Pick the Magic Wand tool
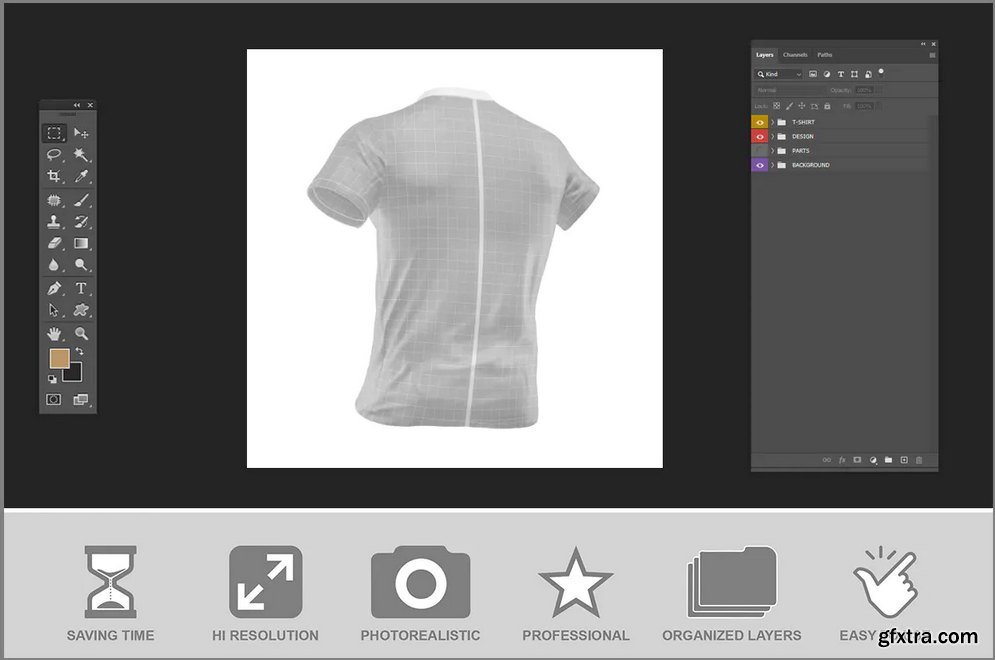 click(82, 155)
